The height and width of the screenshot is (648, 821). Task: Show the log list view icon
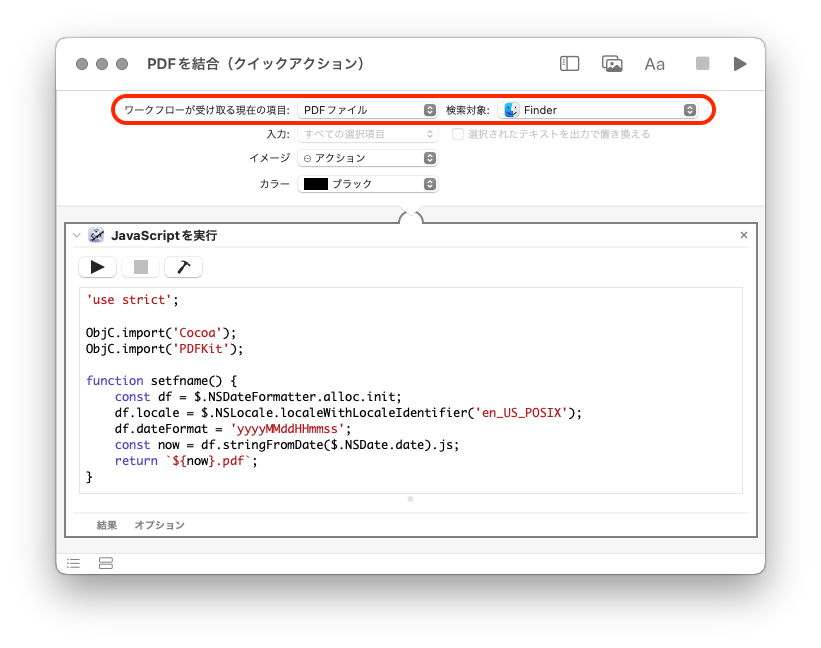click(x=73, y=563)
